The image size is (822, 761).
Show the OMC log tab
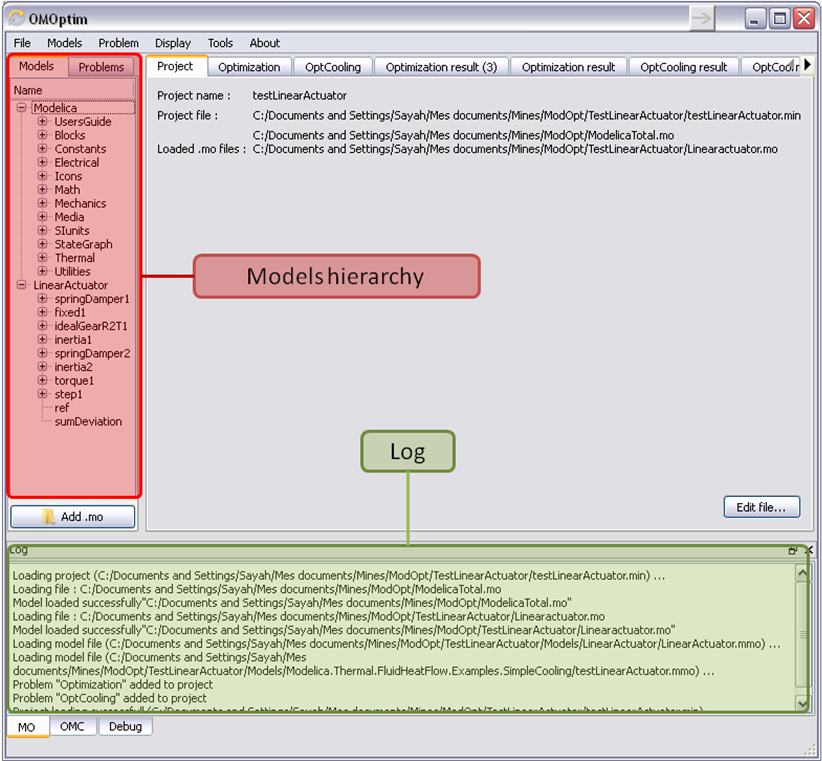tap(72, 727)
